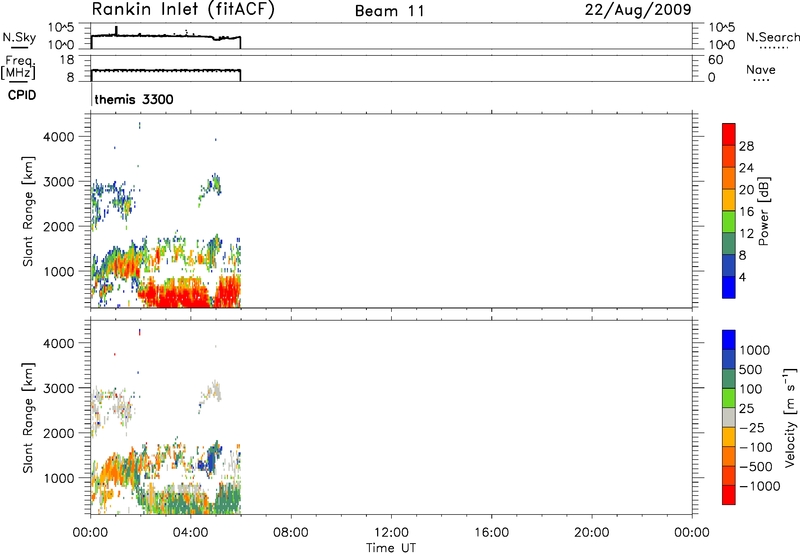Click the 'Rankin Inlet (fitACF)' plot title
This screenshot has height=554, width=800.
point(183,9)
